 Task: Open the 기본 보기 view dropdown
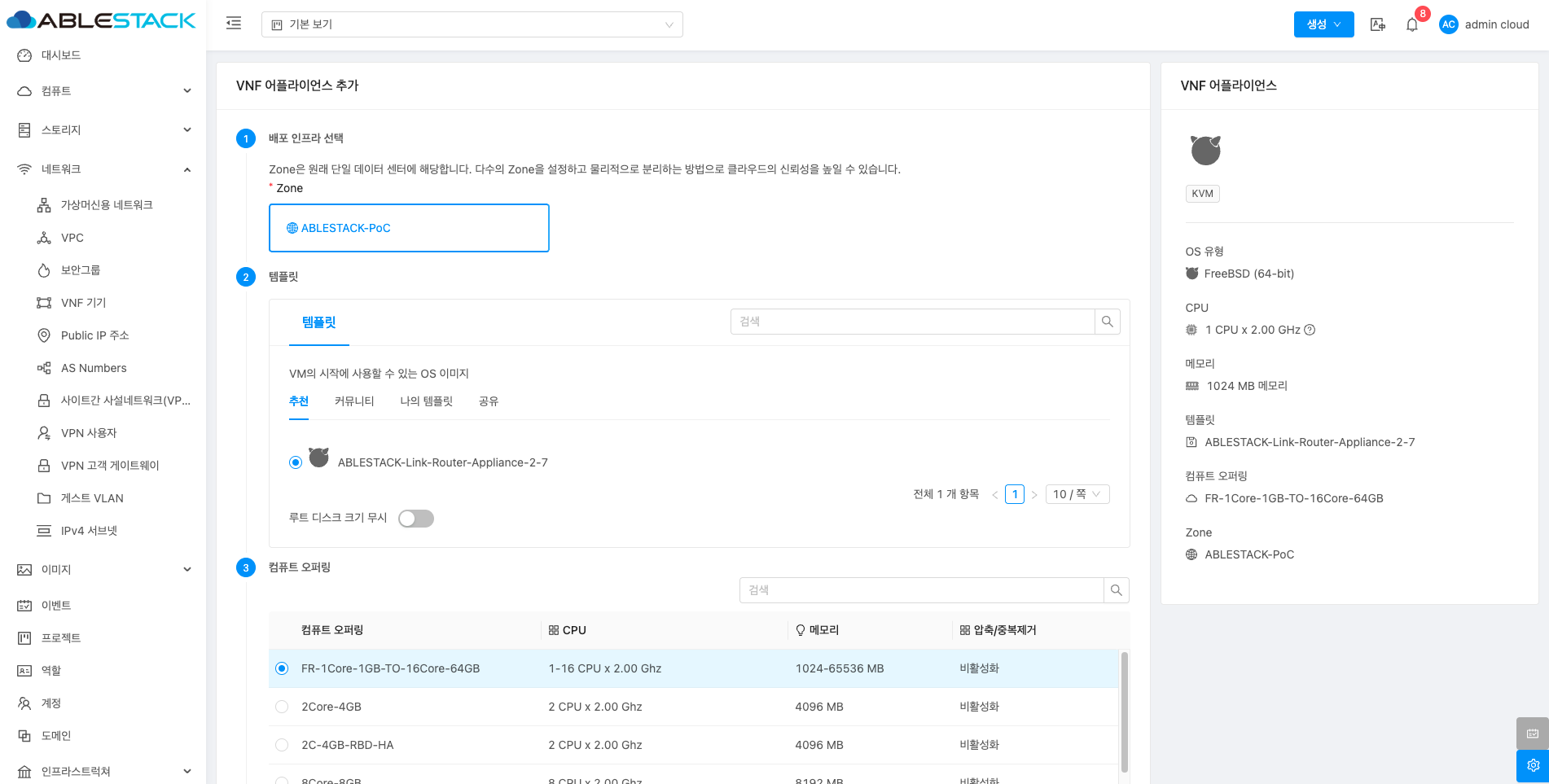472,24
